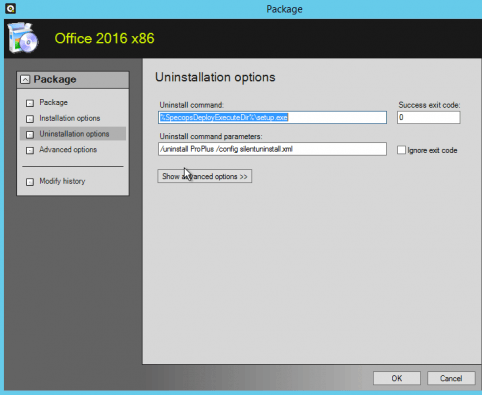Click the Cancel button
The height and width of the screenshot is (395, 482).
coord(451,378)
